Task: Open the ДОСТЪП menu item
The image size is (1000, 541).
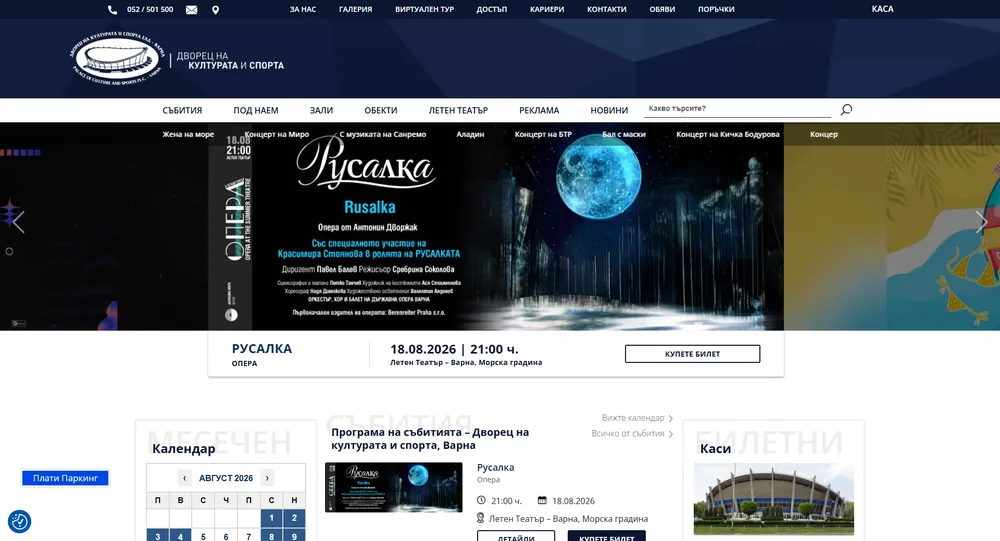Action: pyautogui.click(x=492, y=10)
